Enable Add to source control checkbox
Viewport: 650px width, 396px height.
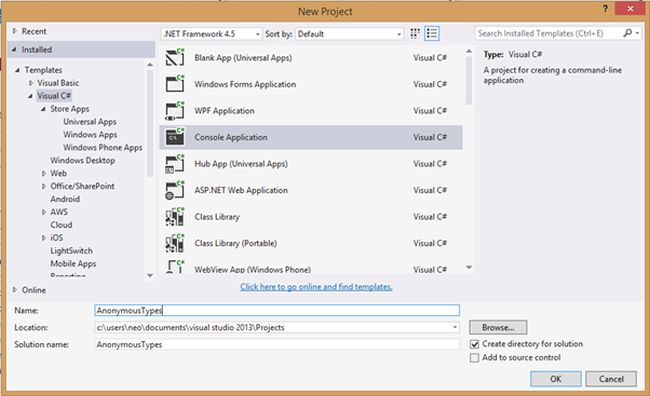tap(475, 358)
